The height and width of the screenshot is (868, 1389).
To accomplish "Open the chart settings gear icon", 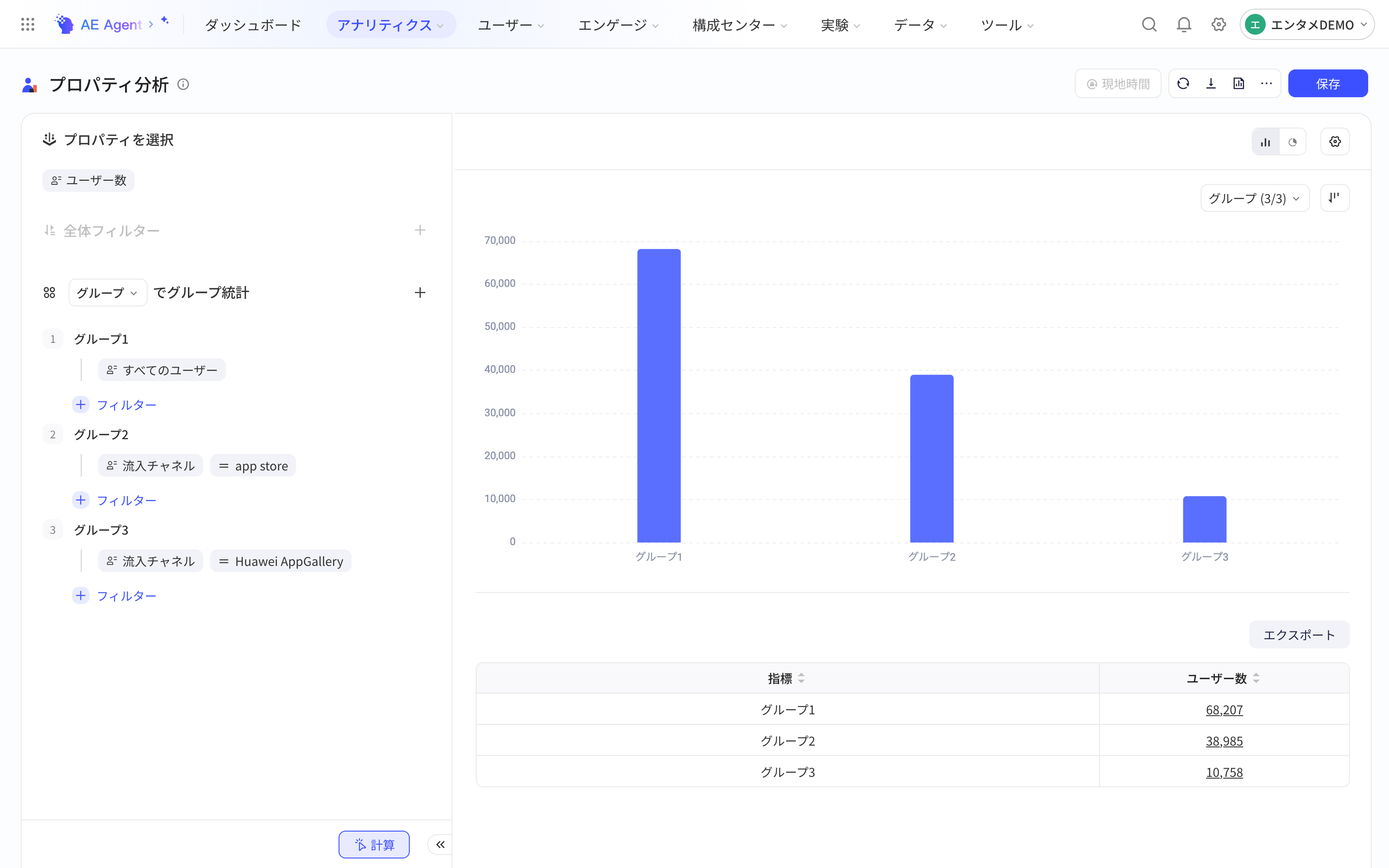I will tap(1335, 142).
